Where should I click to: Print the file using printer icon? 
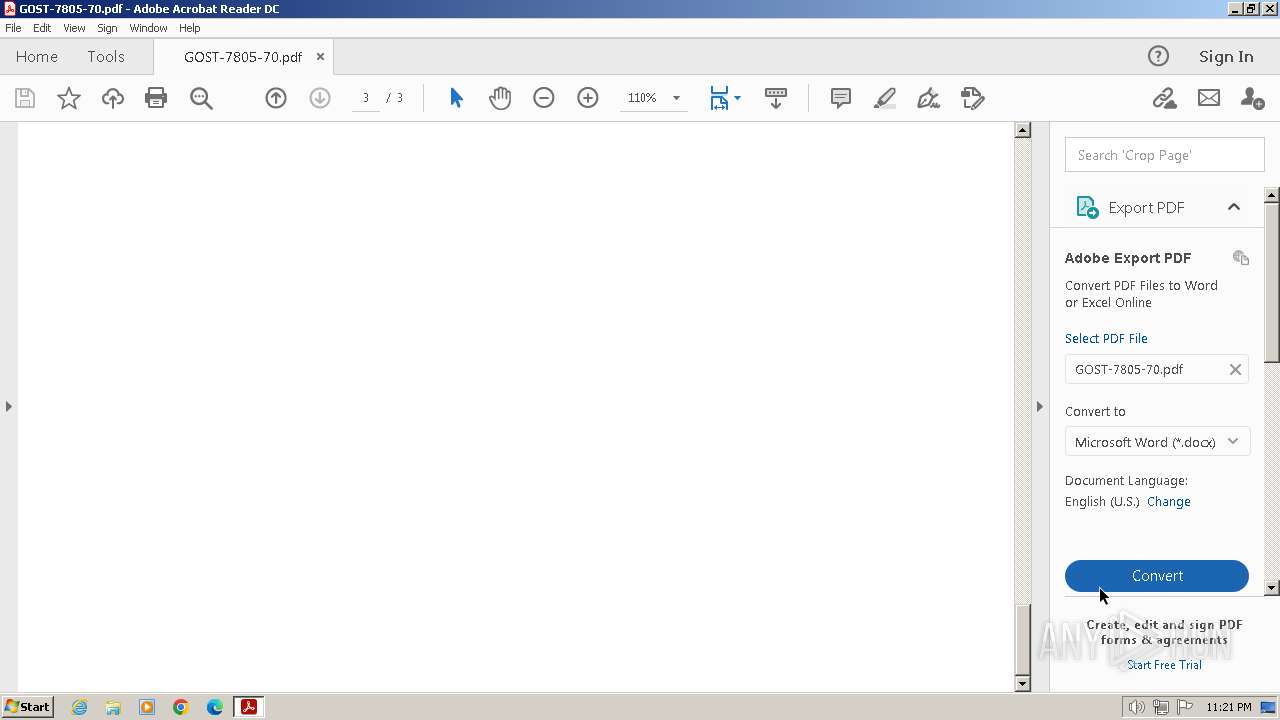pyautogui.click(x=156, y=98)
